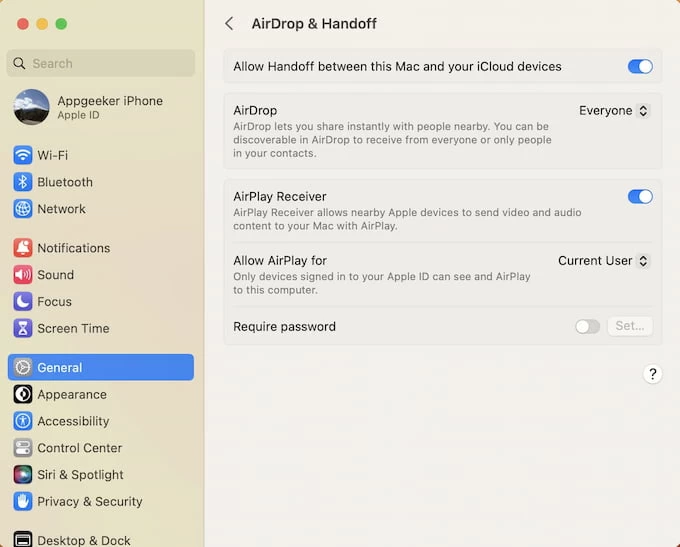Click the 'Apple ID' subtitle text
Image resolution: width=680 pixels, height=547 pixels.
(x=78, y=115)
